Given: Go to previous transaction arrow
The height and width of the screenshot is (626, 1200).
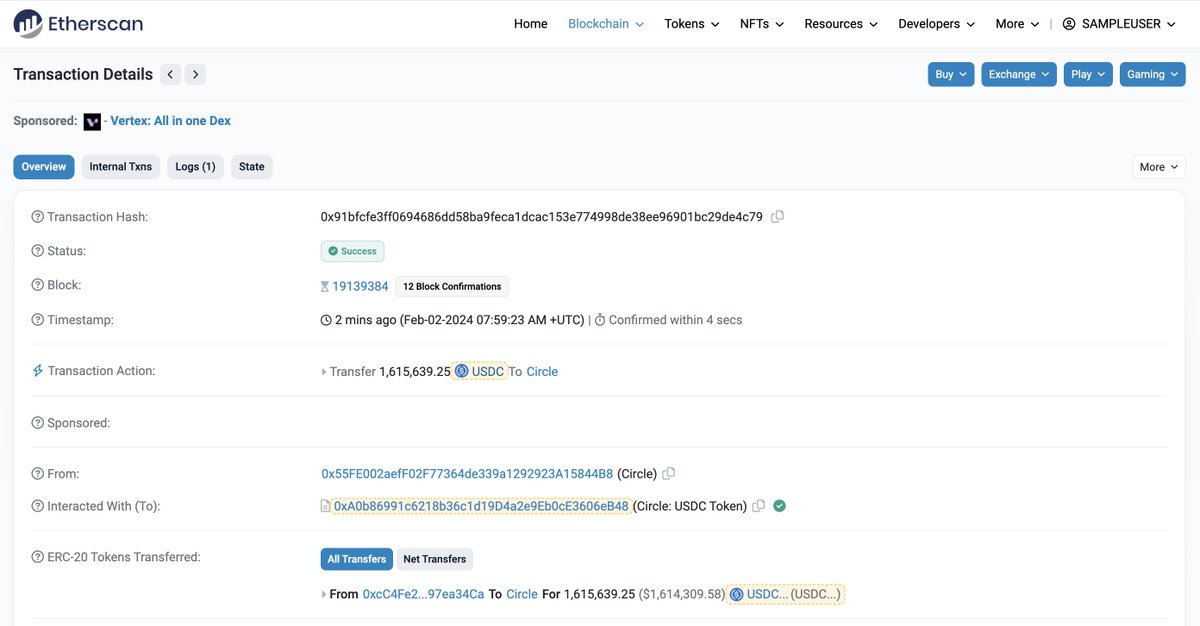Looking at the screenshot, I should pos(171,74).
